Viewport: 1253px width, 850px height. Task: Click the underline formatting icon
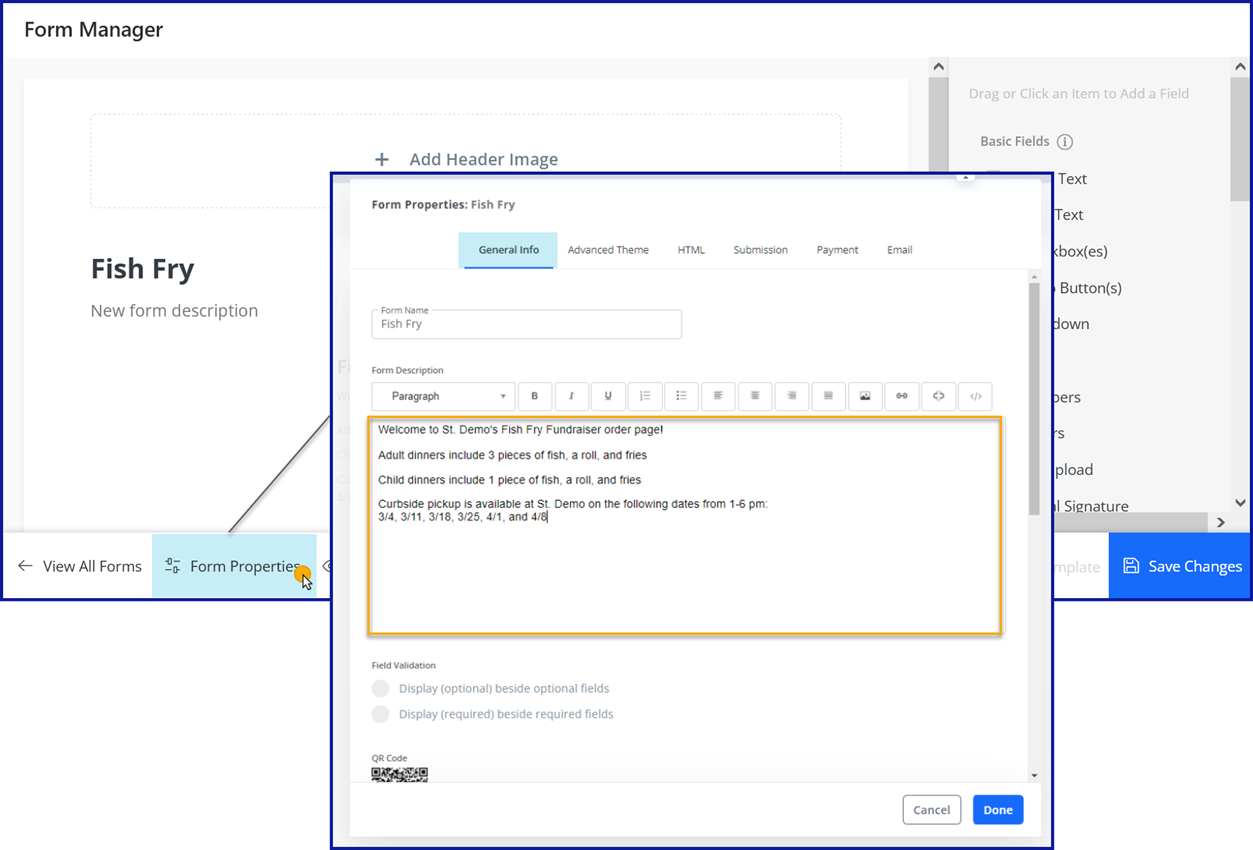(x=608, y=396)
